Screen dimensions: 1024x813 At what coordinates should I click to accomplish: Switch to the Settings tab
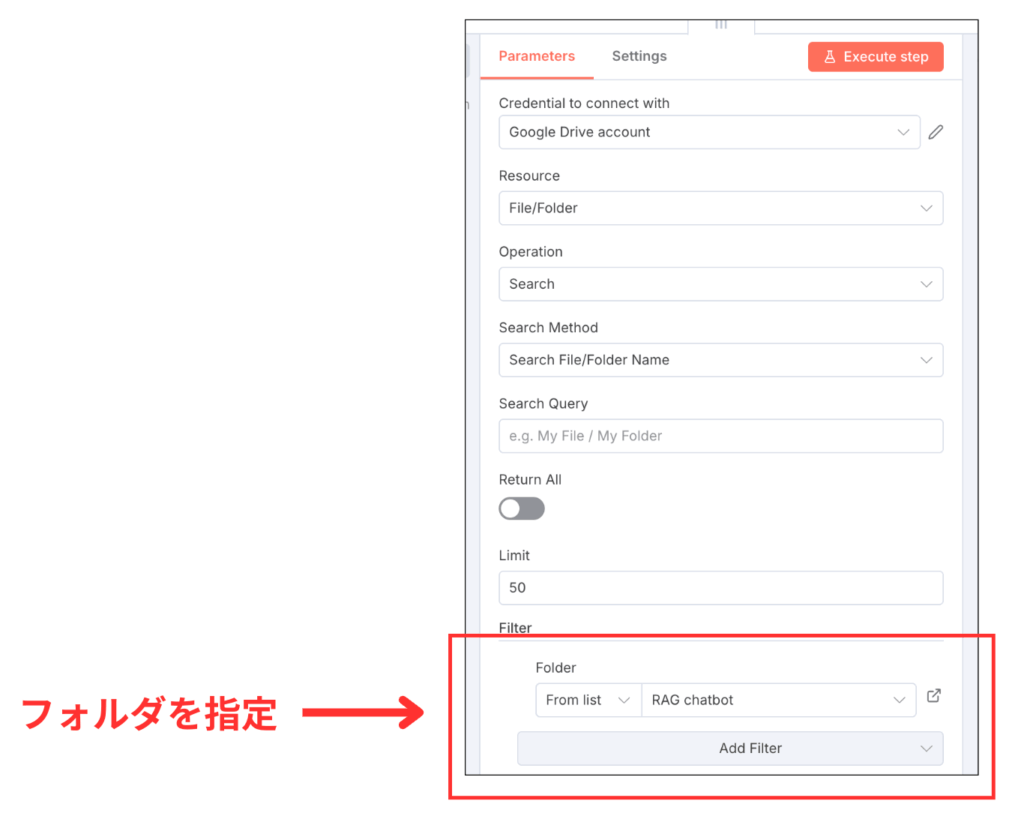(639, 56)
